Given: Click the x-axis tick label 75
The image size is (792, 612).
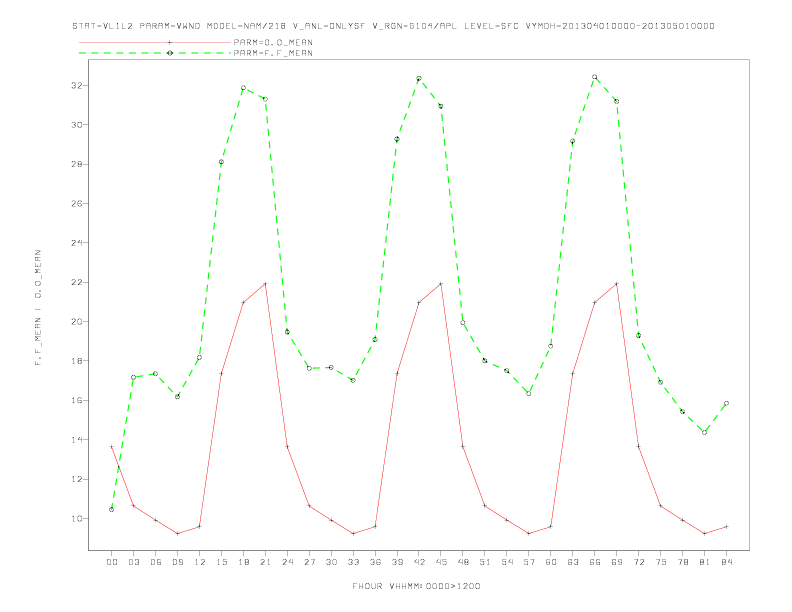Looking at the screenshot, I should 661,562.
